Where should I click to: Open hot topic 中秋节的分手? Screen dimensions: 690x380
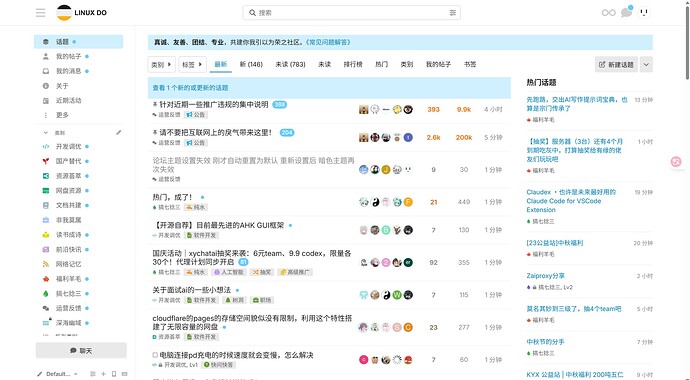pyautogui.click(x=545, y=342)
